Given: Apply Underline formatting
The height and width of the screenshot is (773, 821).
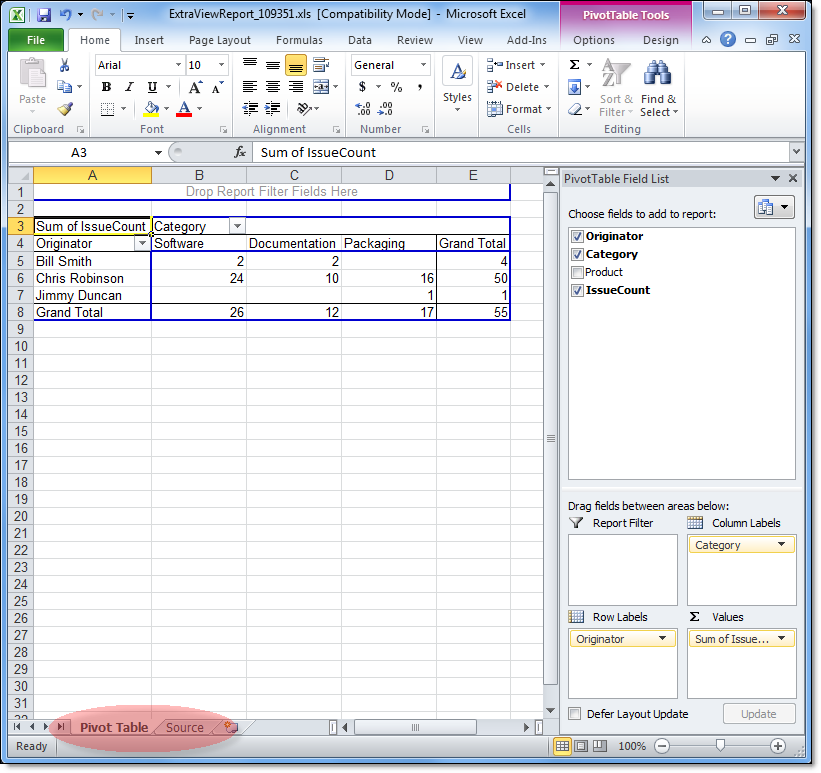Looking at the screenshot, I should pos(152,87).
